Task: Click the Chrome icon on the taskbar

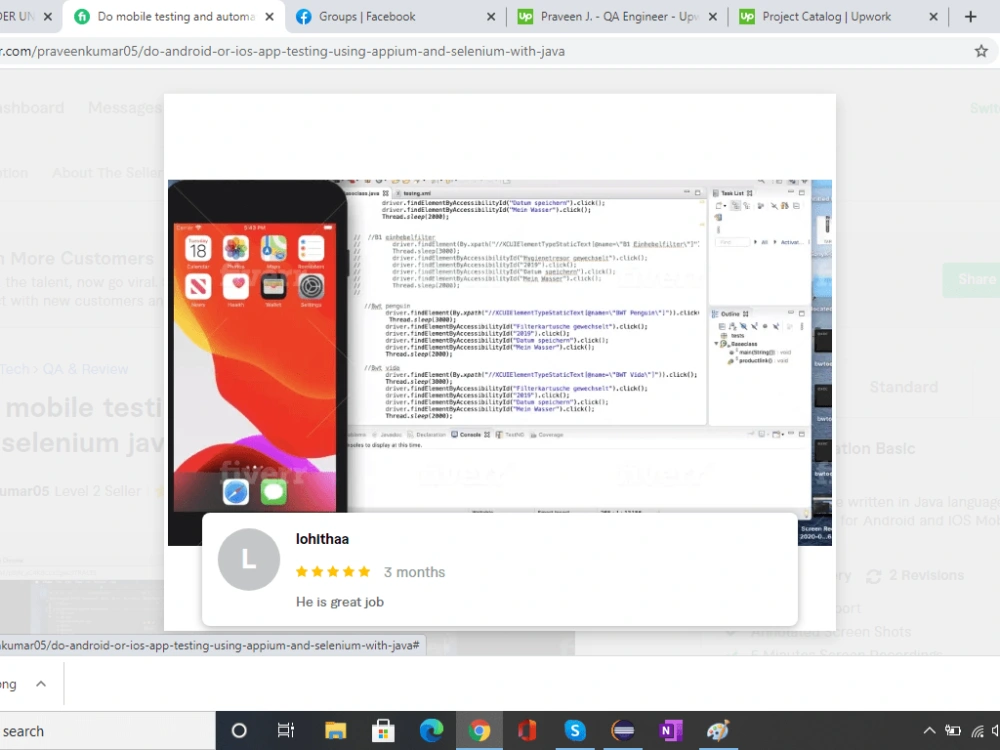Action: point(479,731)
